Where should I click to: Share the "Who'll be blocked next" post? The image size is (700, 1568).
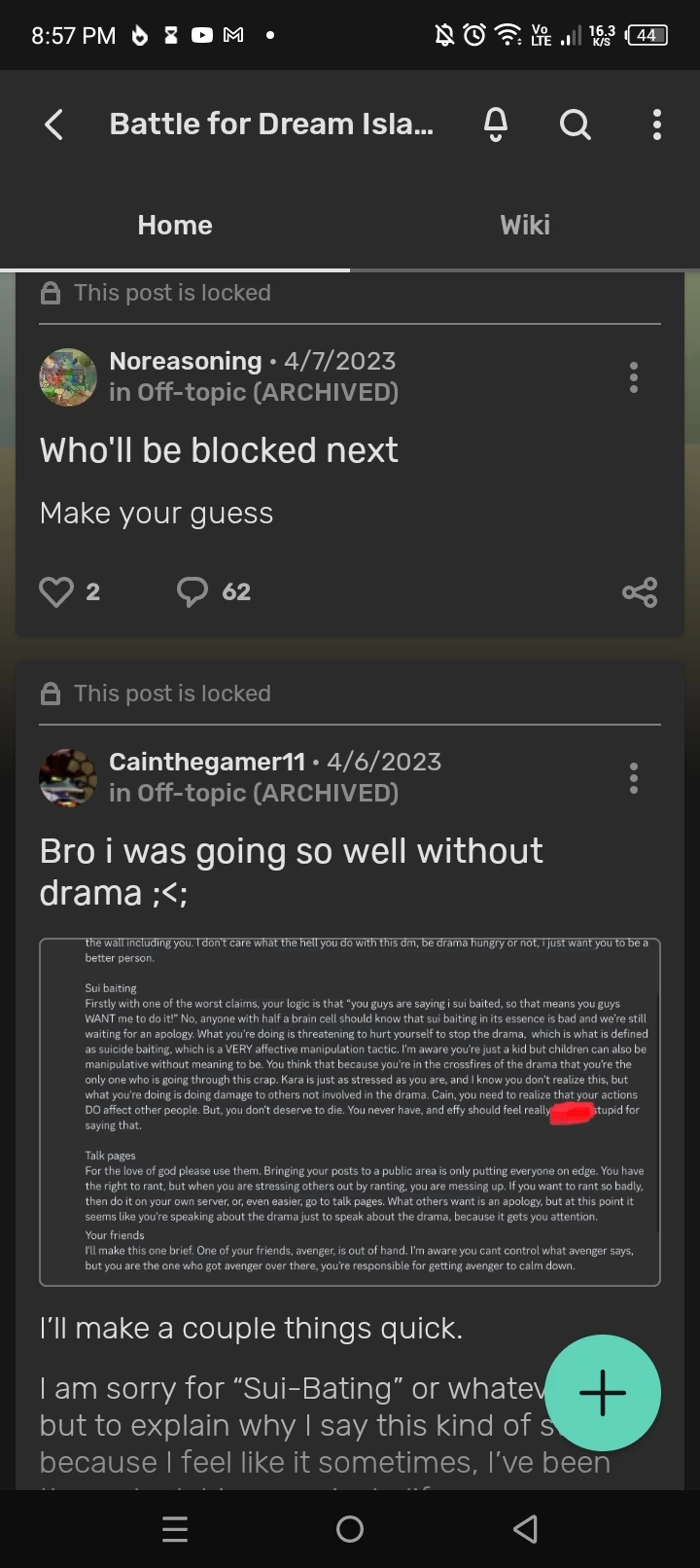[x=640, y=591]
